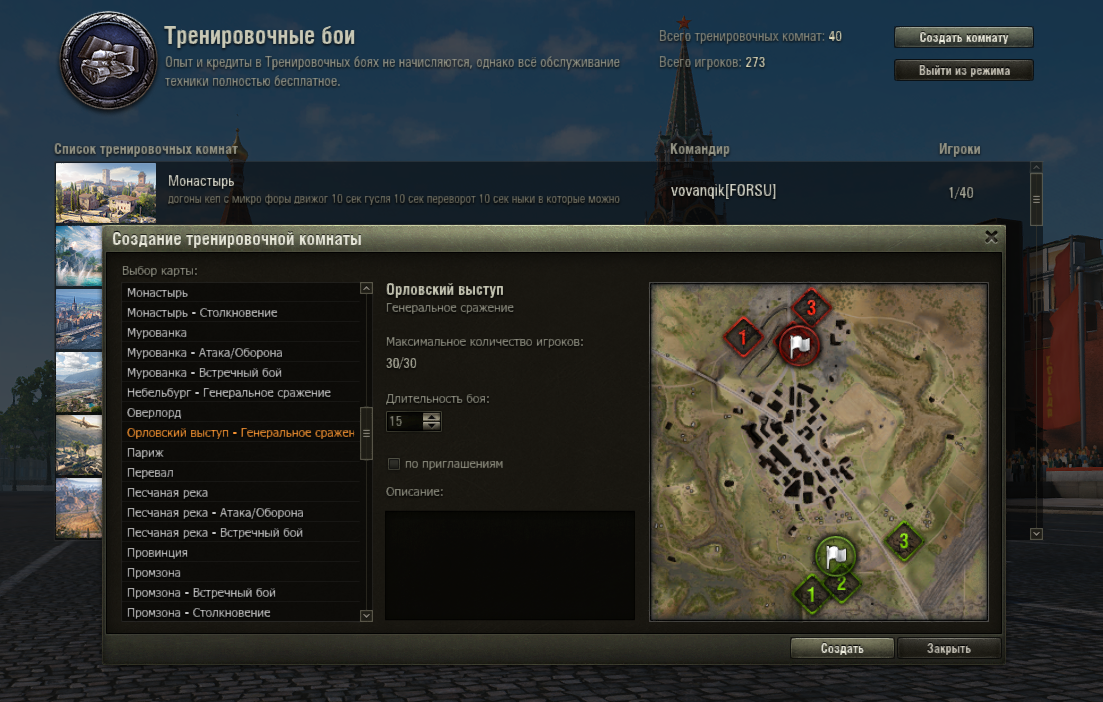Click inside the Описание text field
The width and height of the screenshot is (1103, 702).
510,566
